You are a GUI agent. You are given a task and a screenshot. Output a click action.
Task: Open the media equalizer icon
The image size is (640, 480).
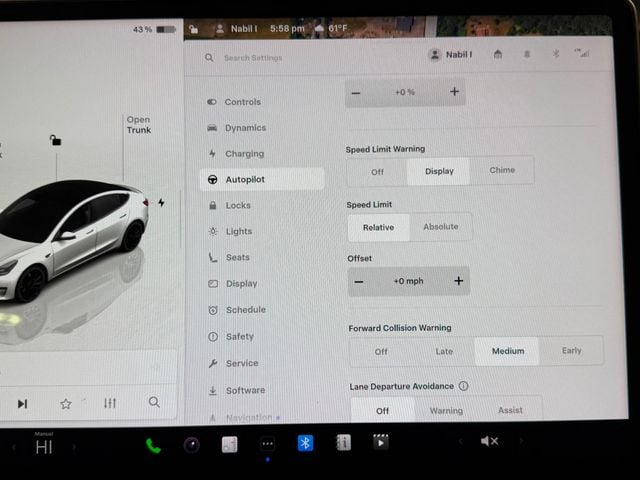tap(110, 403)
